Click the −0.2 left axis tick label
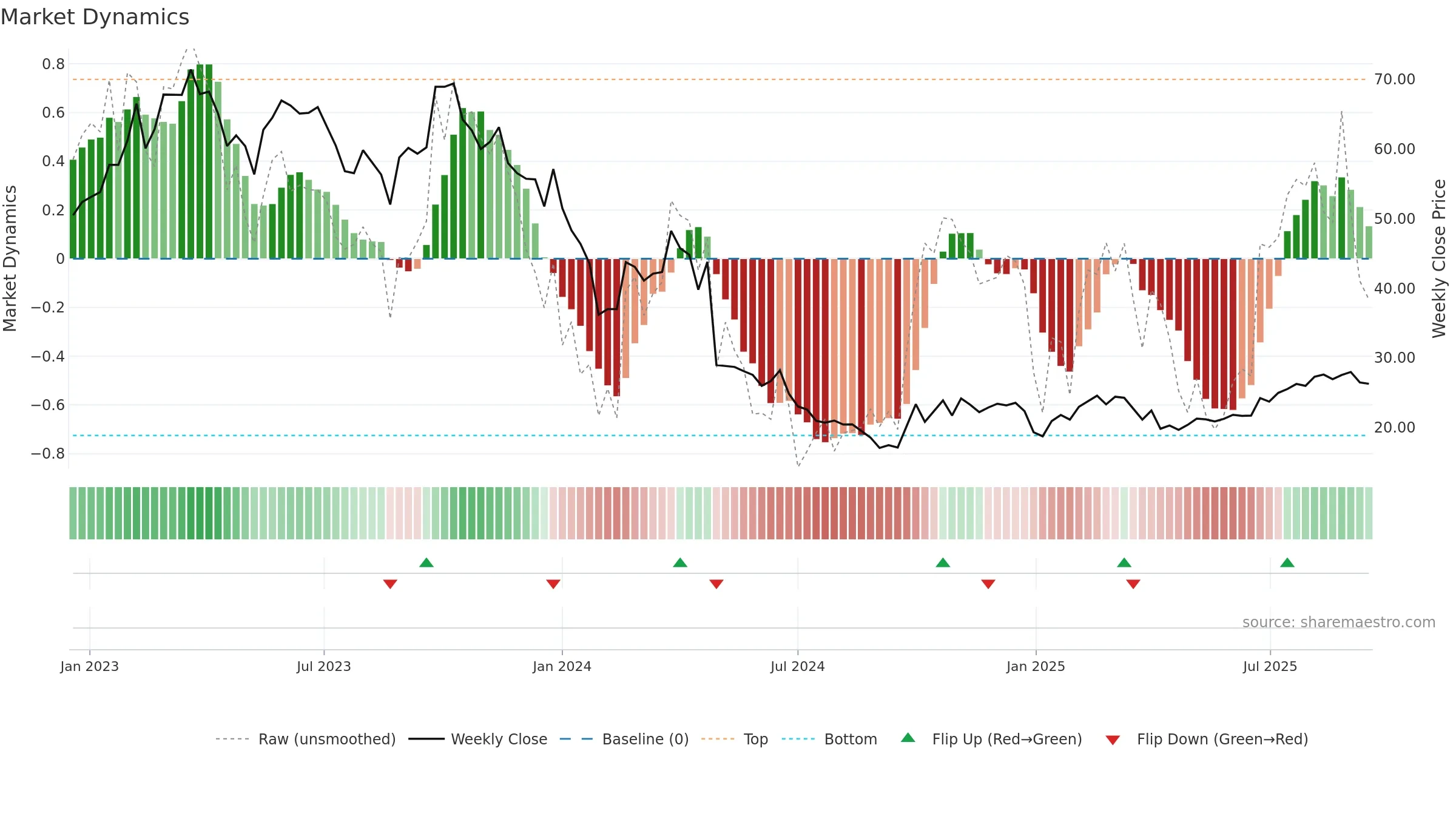Viewport: 1456px width, 819px height. point(48,308)
